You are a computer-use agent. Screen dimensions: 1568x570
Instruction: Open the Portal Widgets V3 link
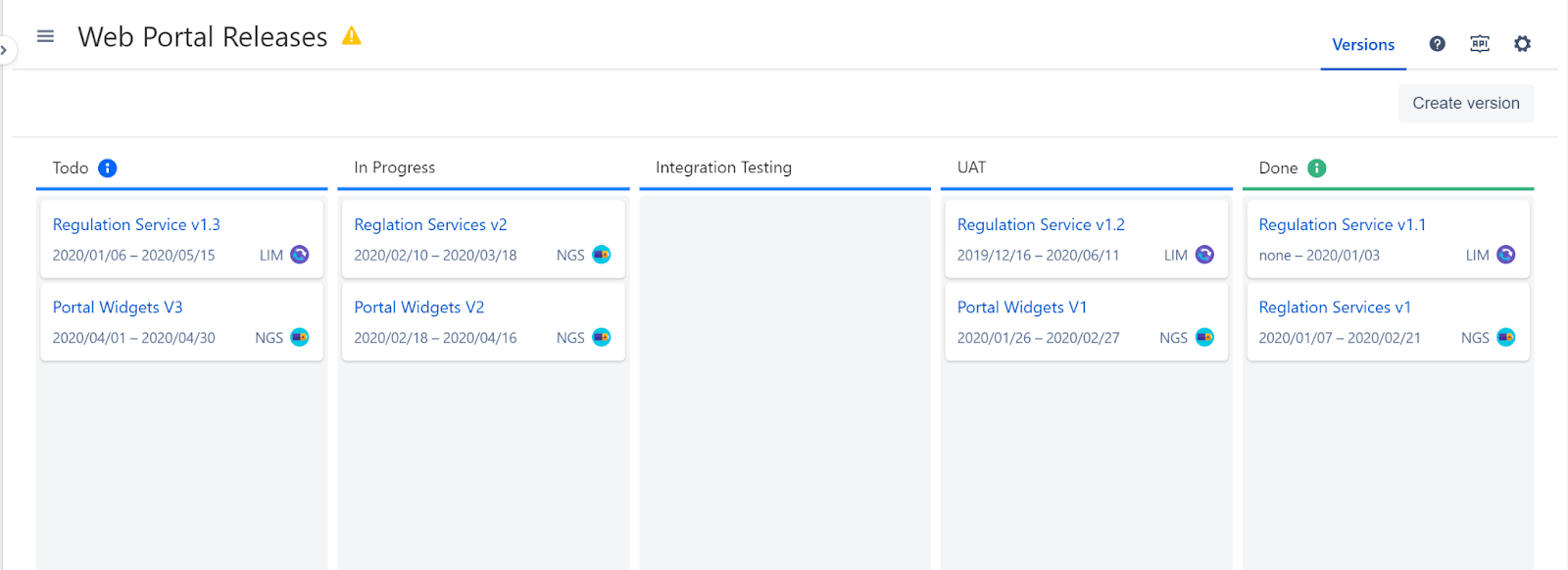[x=118, y=307]
